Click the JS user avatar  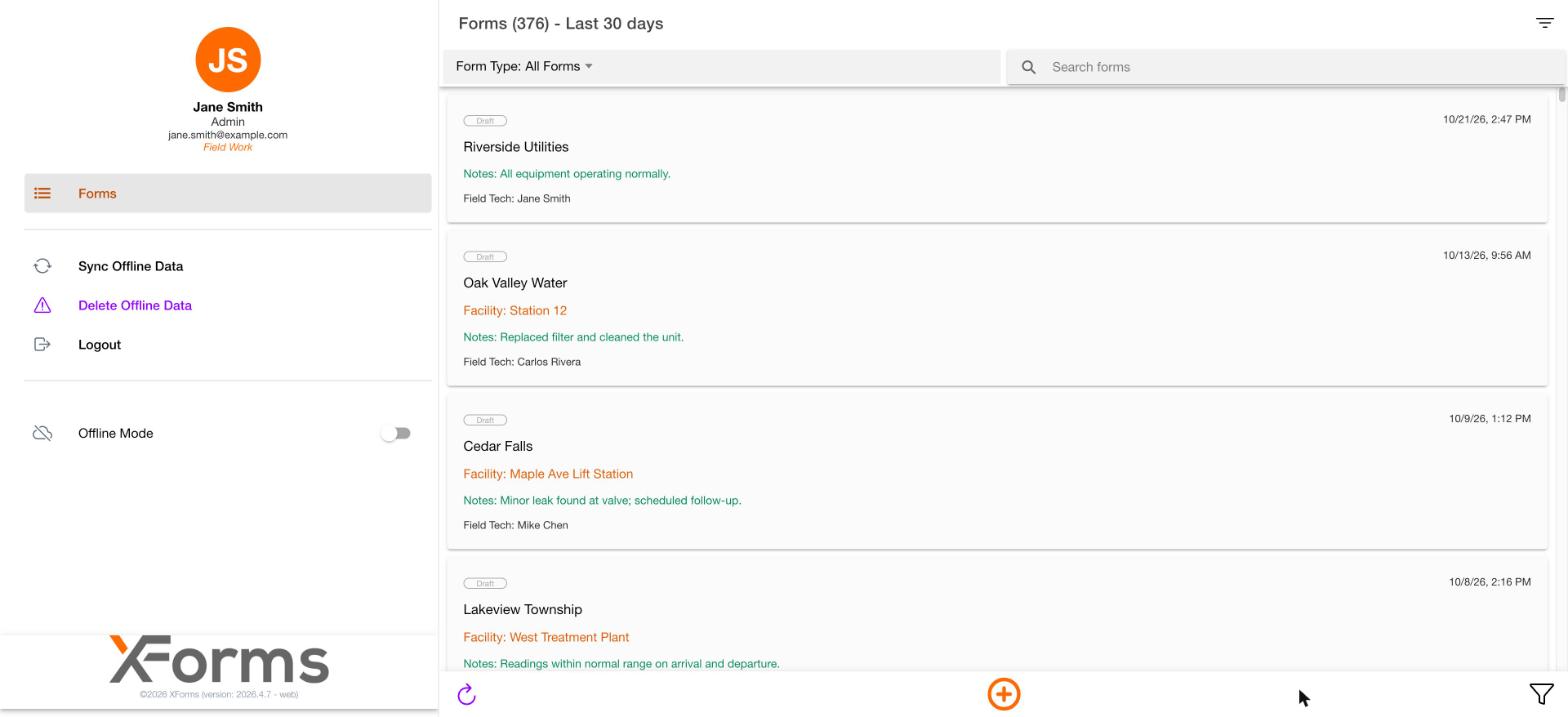click(228, 60)
